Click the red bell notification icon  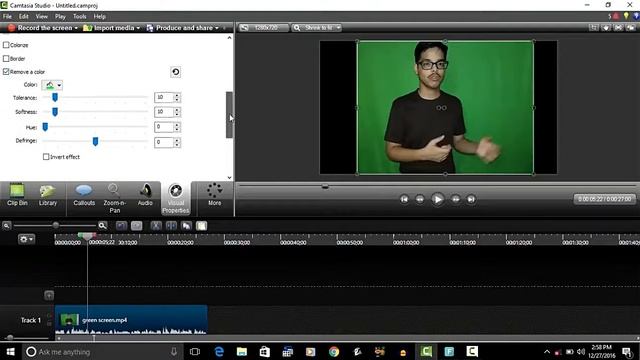click(x=616, y=16)
